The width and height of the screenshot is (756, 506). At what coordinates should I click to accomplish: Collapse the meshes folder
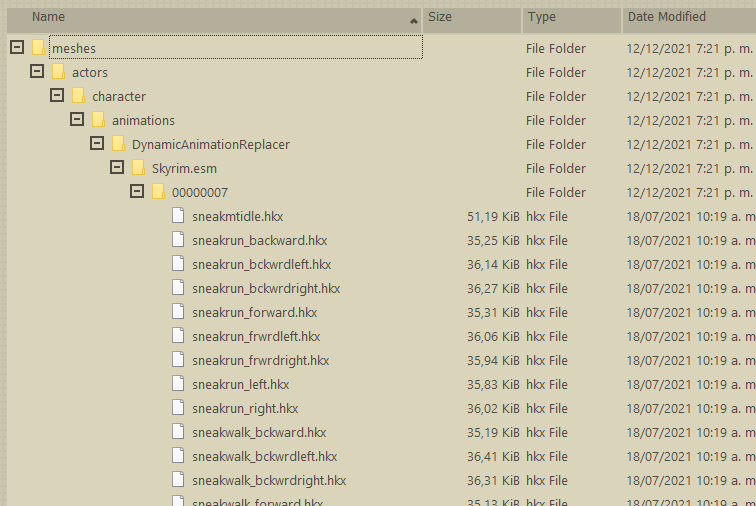(17, 47)
